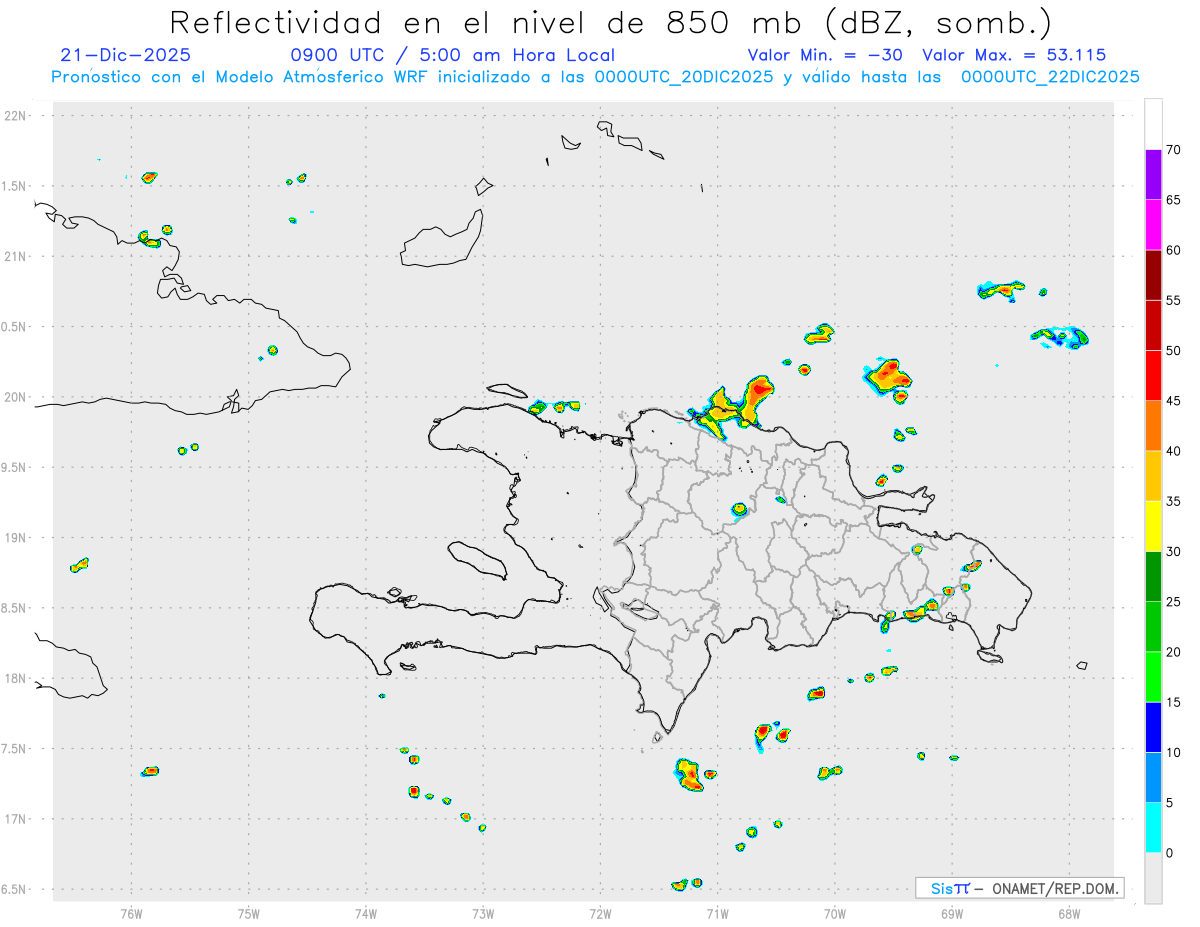Click the white above-70 colorbar segment

[1153, 124]
